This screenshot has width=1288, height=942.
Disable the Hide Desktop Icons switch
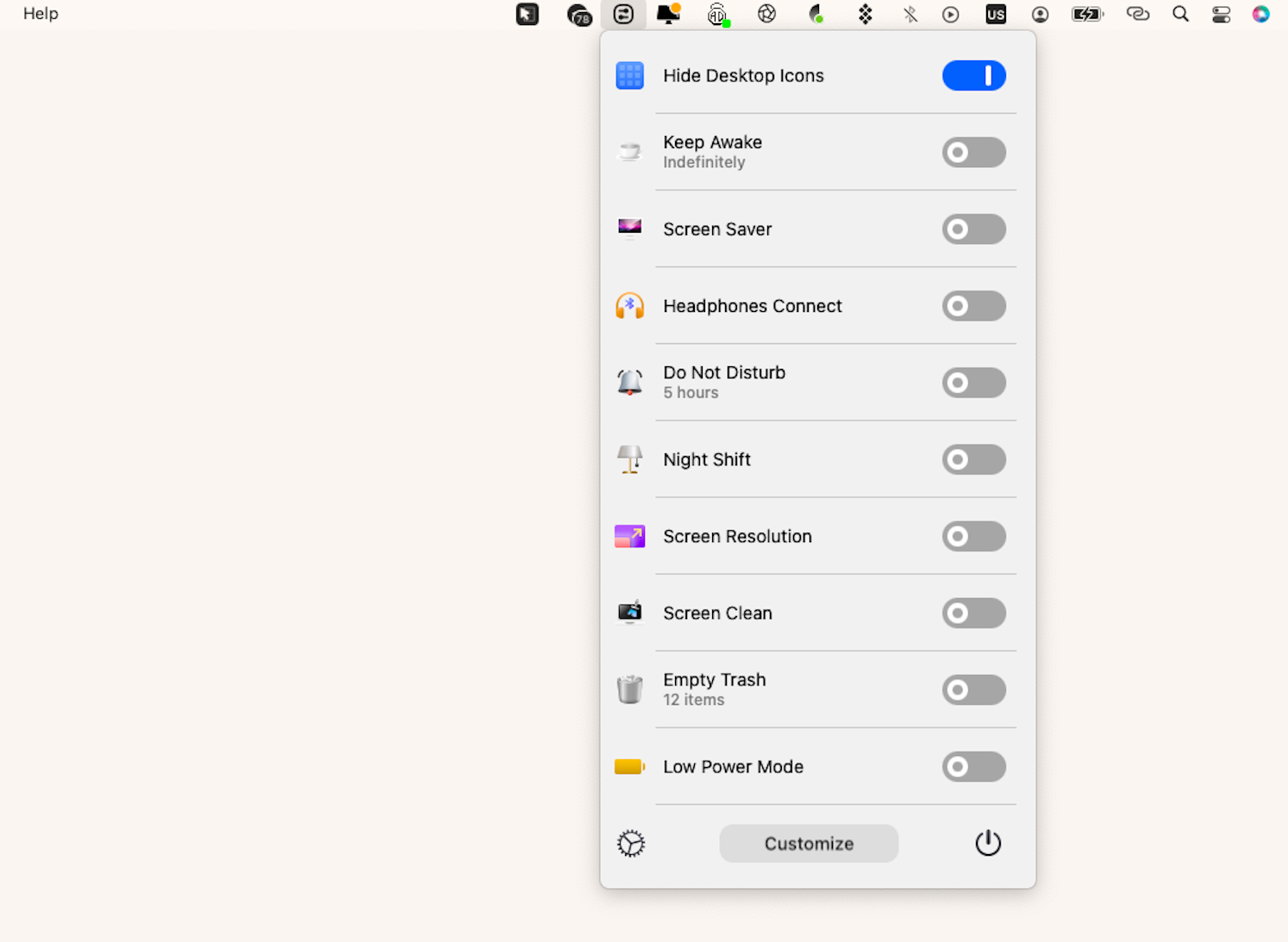pos(973,75)
